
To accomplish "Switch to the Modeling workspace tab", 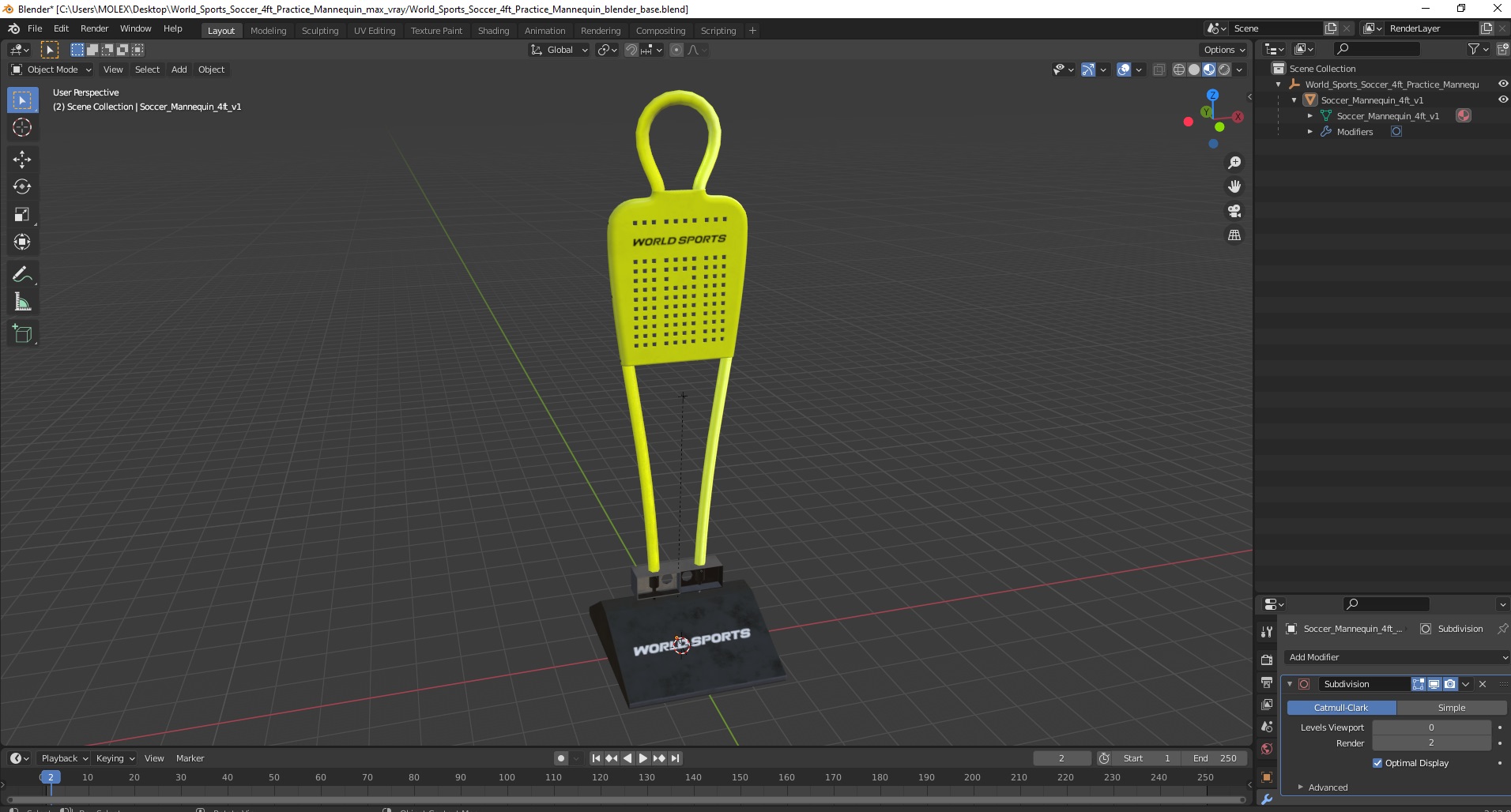I will (x=268, y=31).
